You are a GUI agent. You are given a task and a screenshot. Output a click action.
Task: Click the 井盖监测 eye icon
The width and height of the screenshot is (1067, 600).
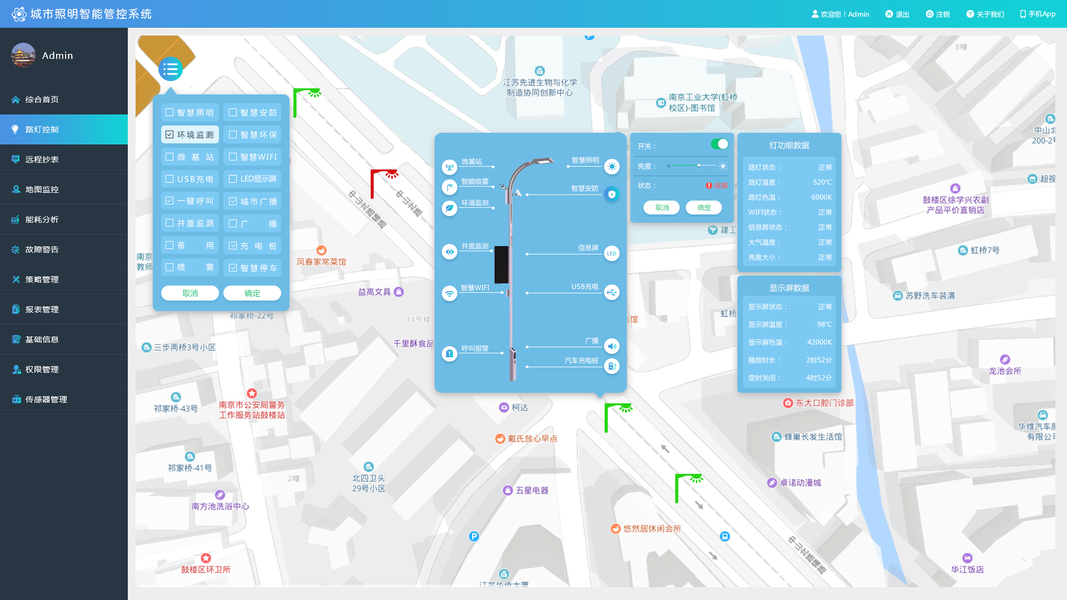point(449,252)
